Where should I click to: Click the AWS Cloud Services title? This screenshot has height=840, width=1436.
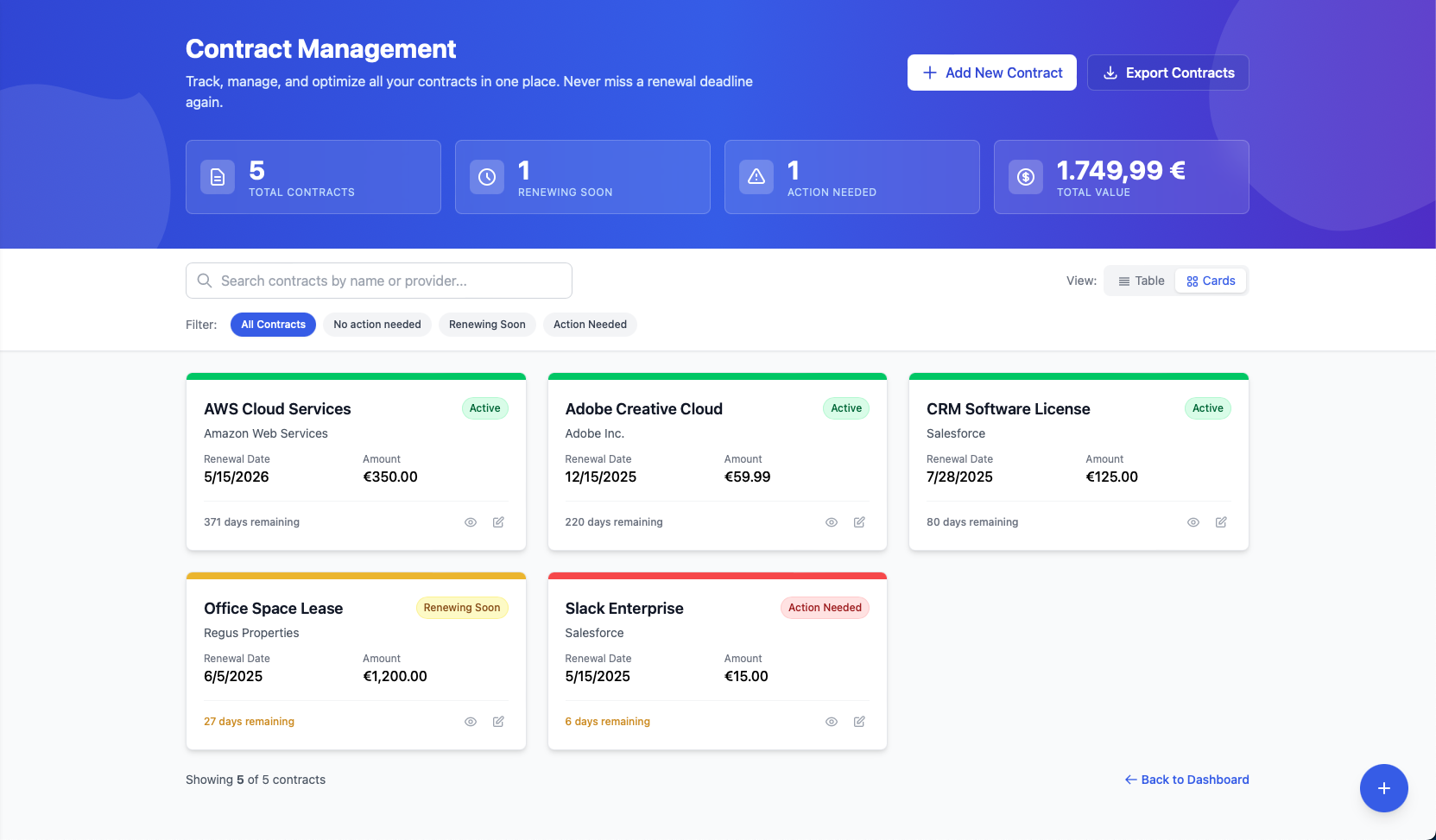tap(277, 409)
